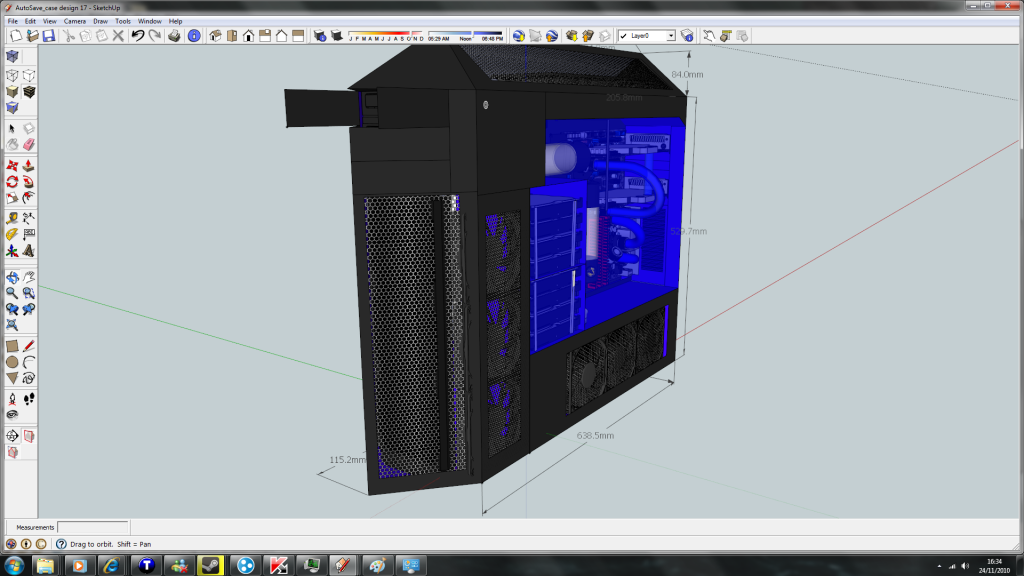Click the Undo arrow
The image size is (1024, 576).
[138, 36]
